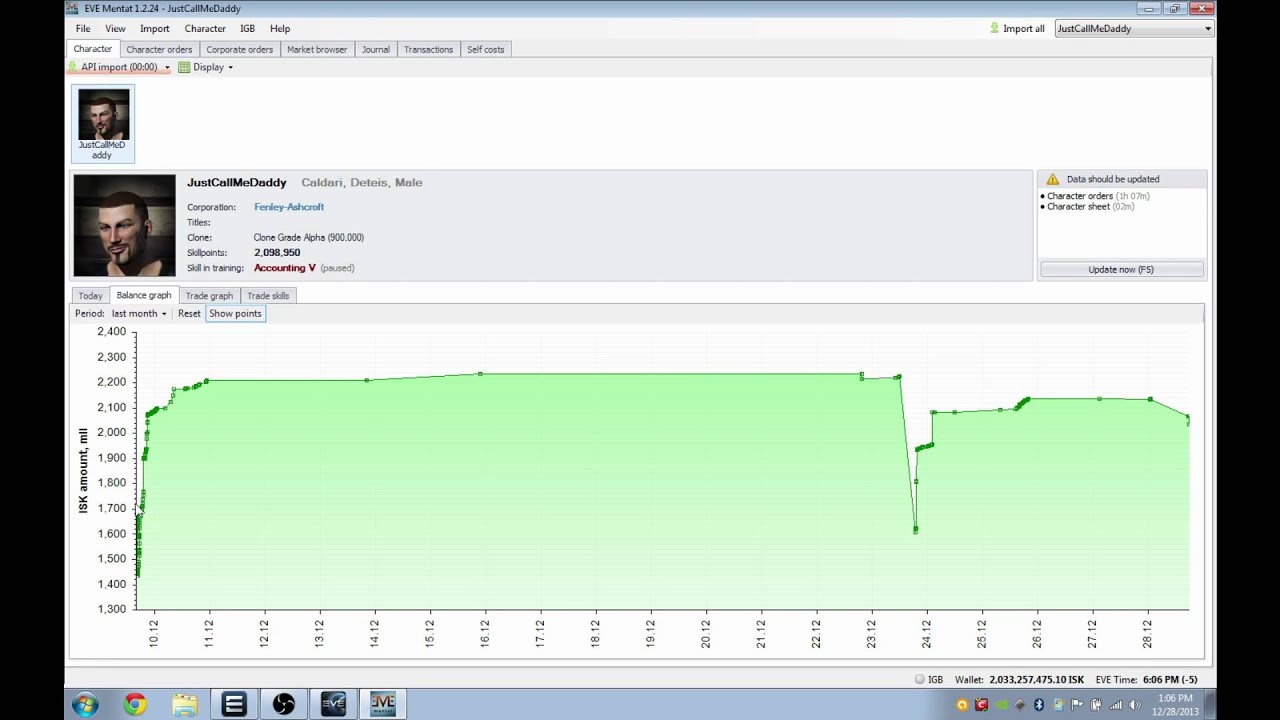Click the network signal tray icon
The width and height of the screenshot is (1280, 720).
tap(1115, 705)
